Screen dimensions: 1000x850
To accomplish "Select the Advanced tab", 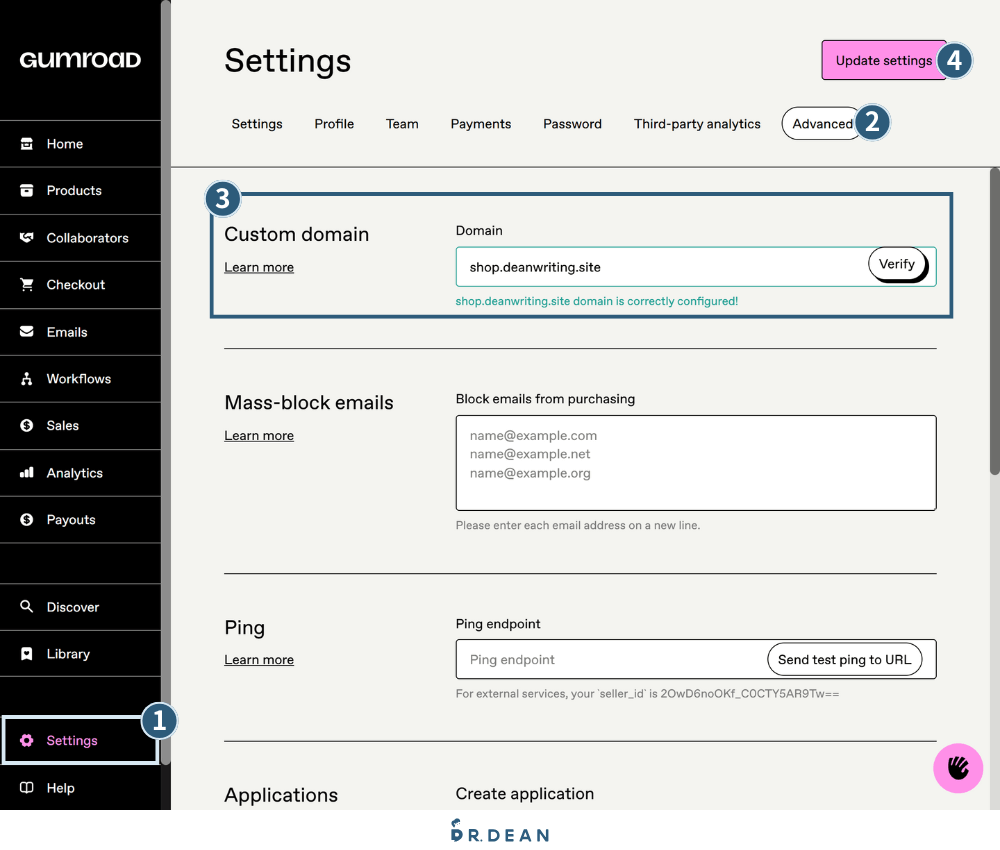I will point(822,124).
